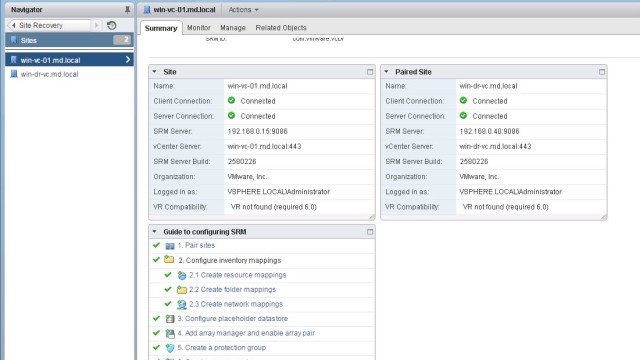The image size is (640, 360).
Task: Select Paired Site Logged in as value
Action: click(x=511, y=192)
